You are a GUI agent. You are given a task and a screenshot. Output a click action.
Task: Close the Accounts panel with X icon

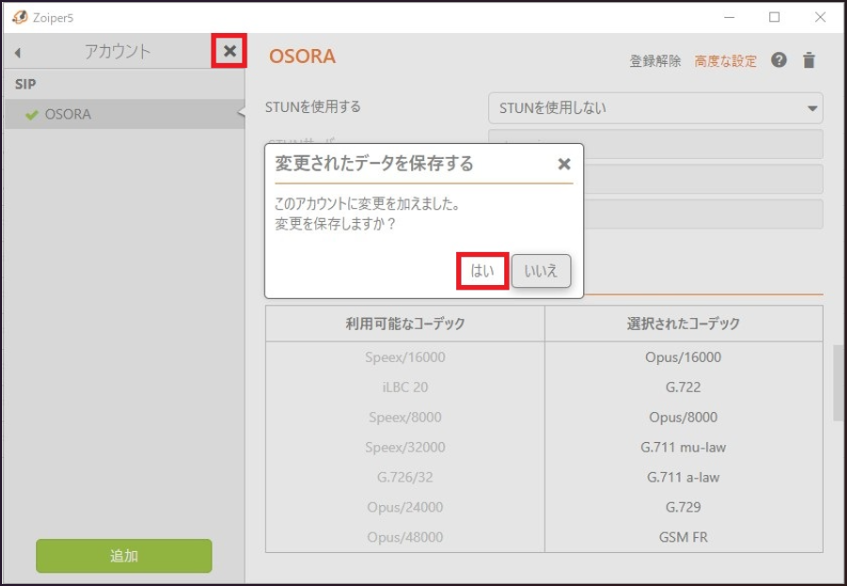pyautogui.click(x=230, y=51)
